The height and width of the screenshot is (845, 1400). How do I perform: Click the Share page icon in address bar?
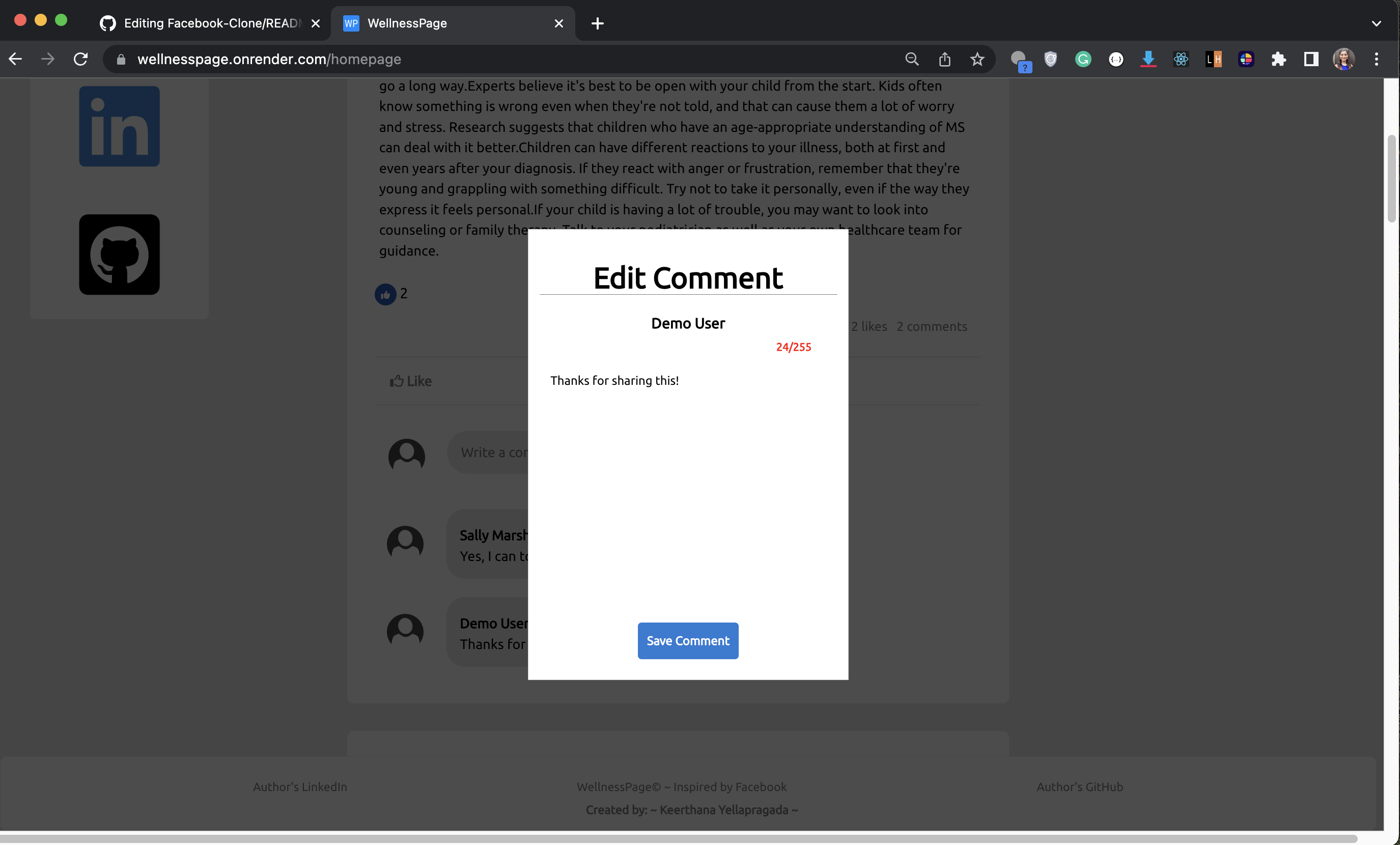(944, 59)
